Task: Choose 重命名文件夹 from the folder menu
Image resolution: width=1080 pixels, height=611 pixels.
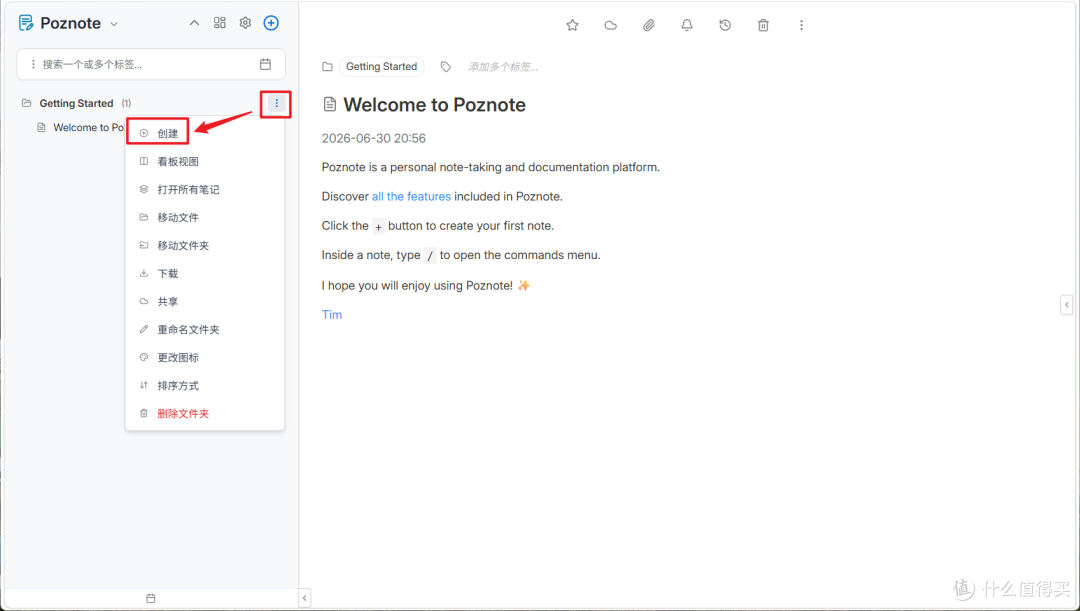Action: coord(205,329)
